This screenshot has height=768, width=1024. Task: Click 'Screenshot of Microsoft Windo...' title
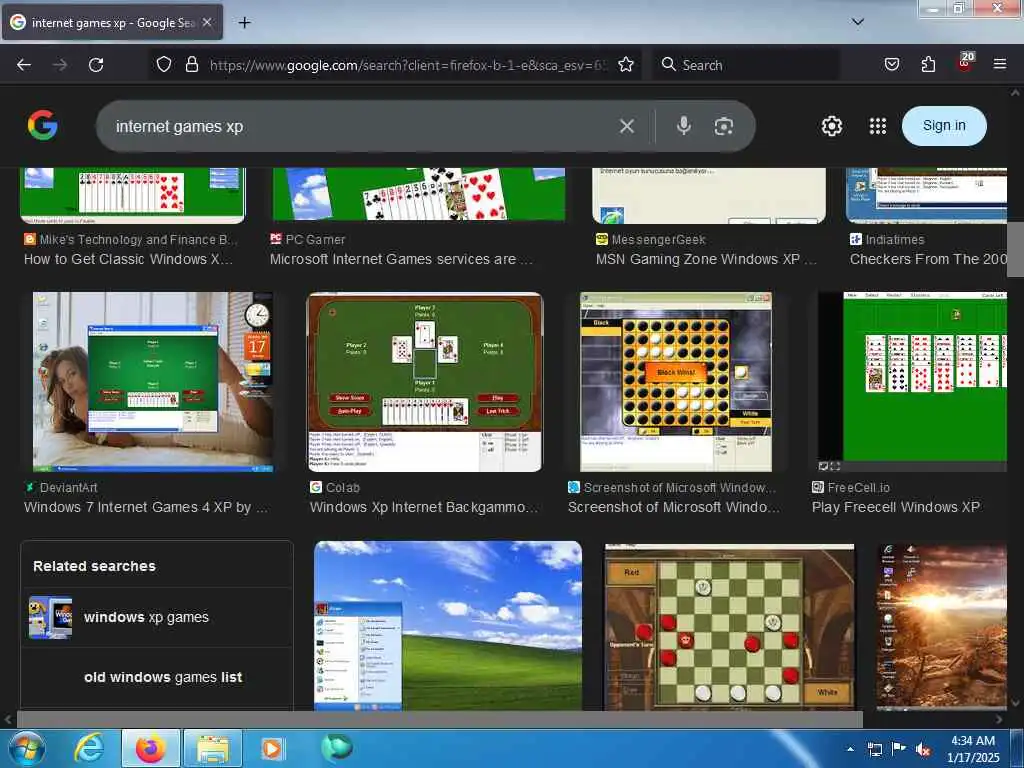pos(673,507)
